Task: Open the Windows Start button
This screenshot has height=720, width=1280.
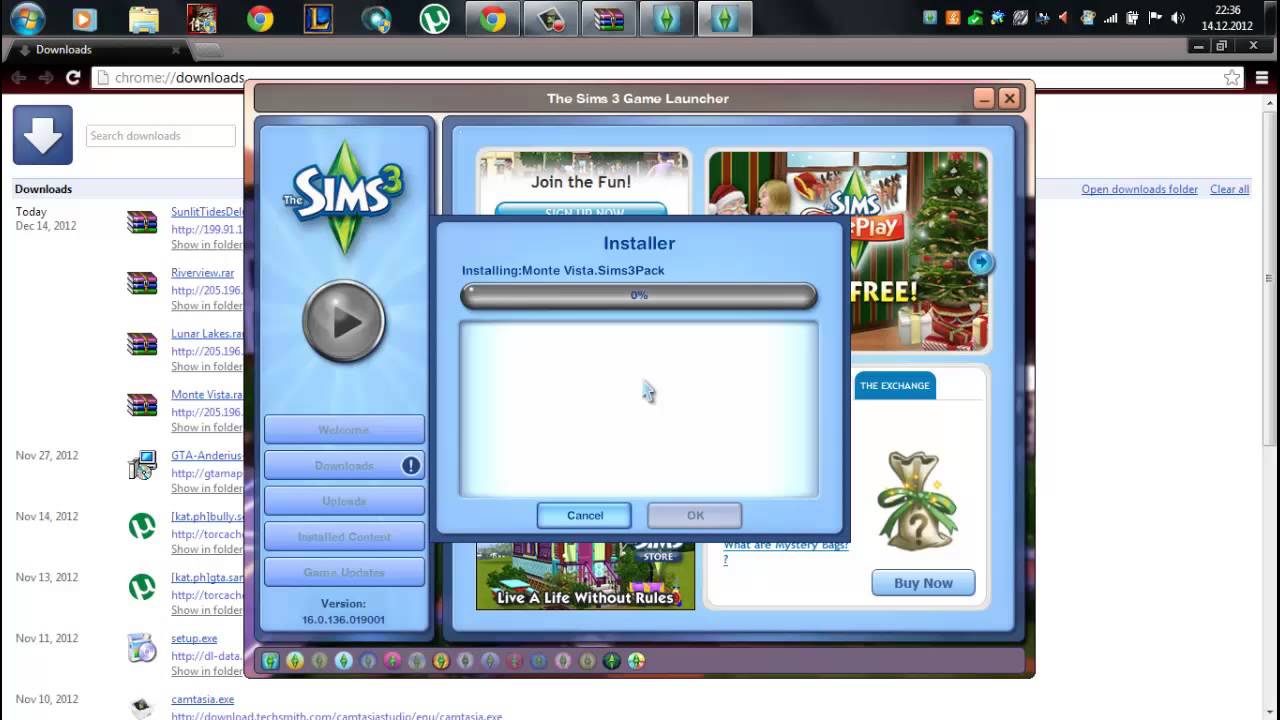Action: click(x=27, y=18)
